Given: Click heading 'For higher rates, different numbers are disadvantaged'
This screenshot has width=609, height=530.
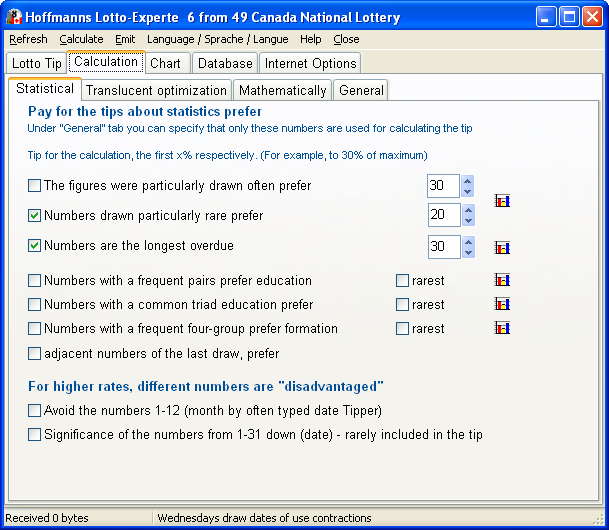Looking at the screenshot, I should click(x=206, y=386).
